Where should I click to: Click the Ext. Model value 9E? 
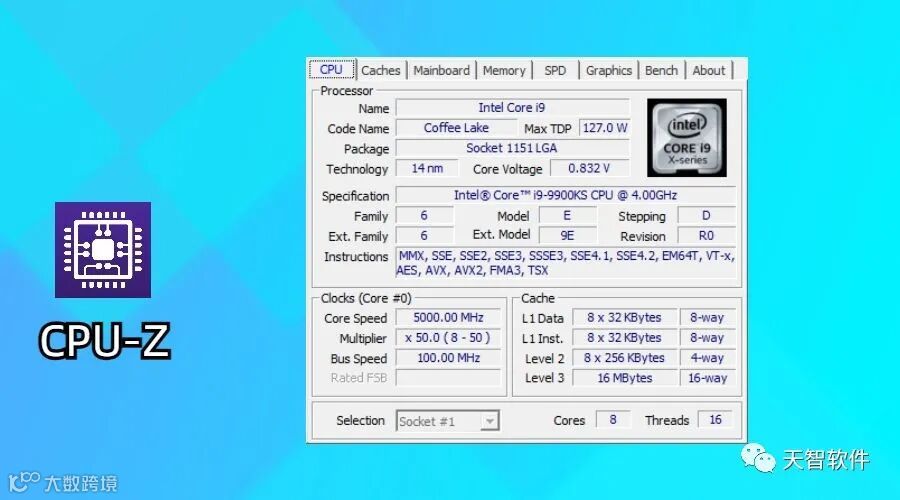click(x=567, y=236)
